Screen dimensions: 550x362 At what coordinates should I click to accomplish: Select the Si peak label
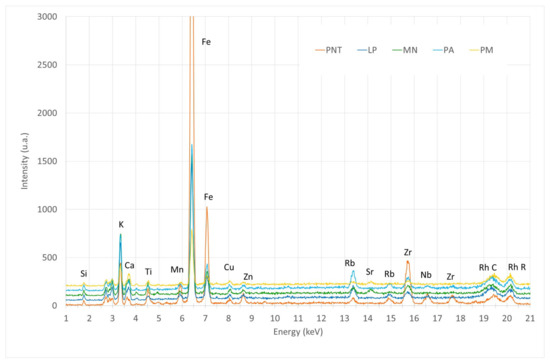tap(83, 273)
